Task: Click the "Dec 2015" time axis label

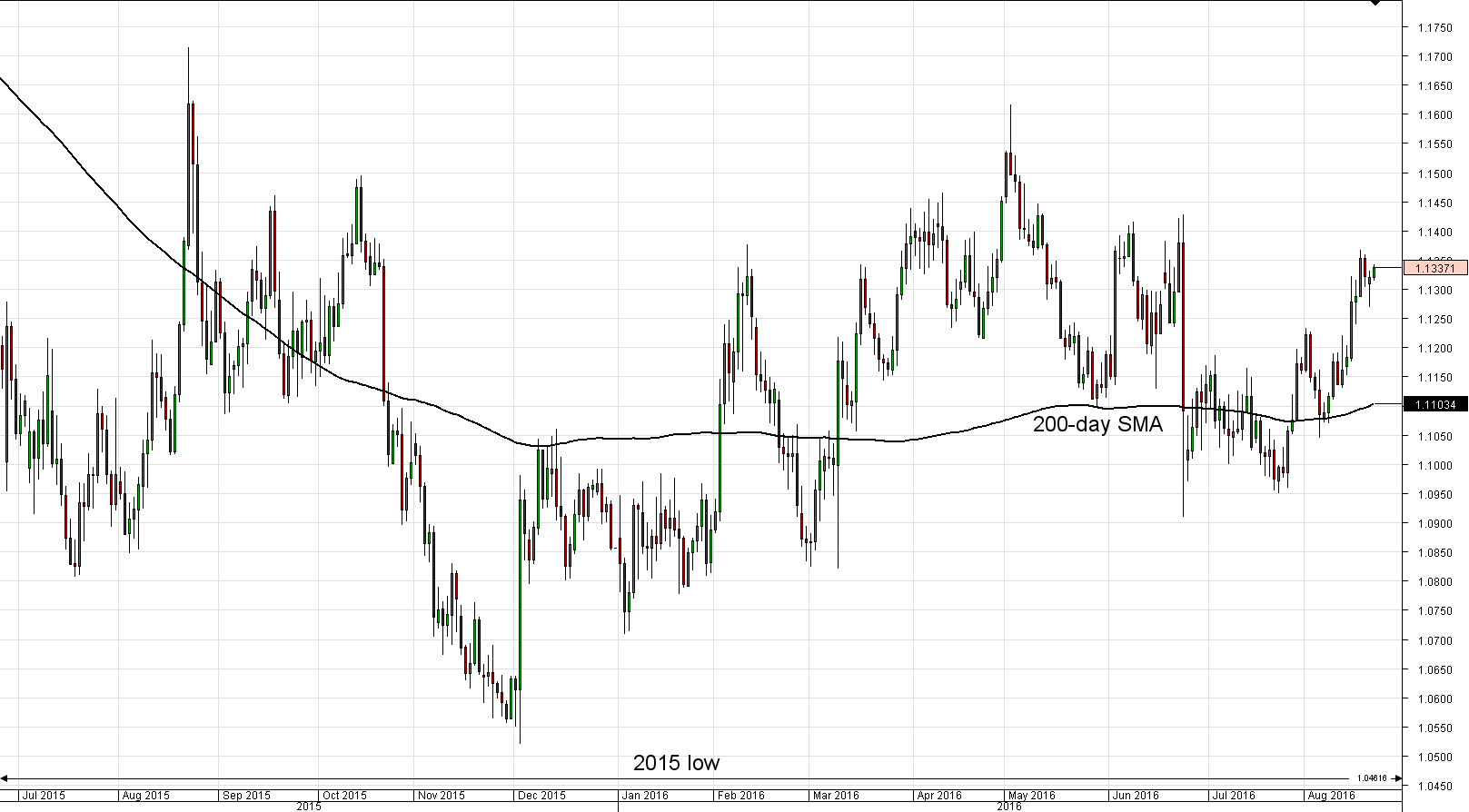Action: [542, 796]
